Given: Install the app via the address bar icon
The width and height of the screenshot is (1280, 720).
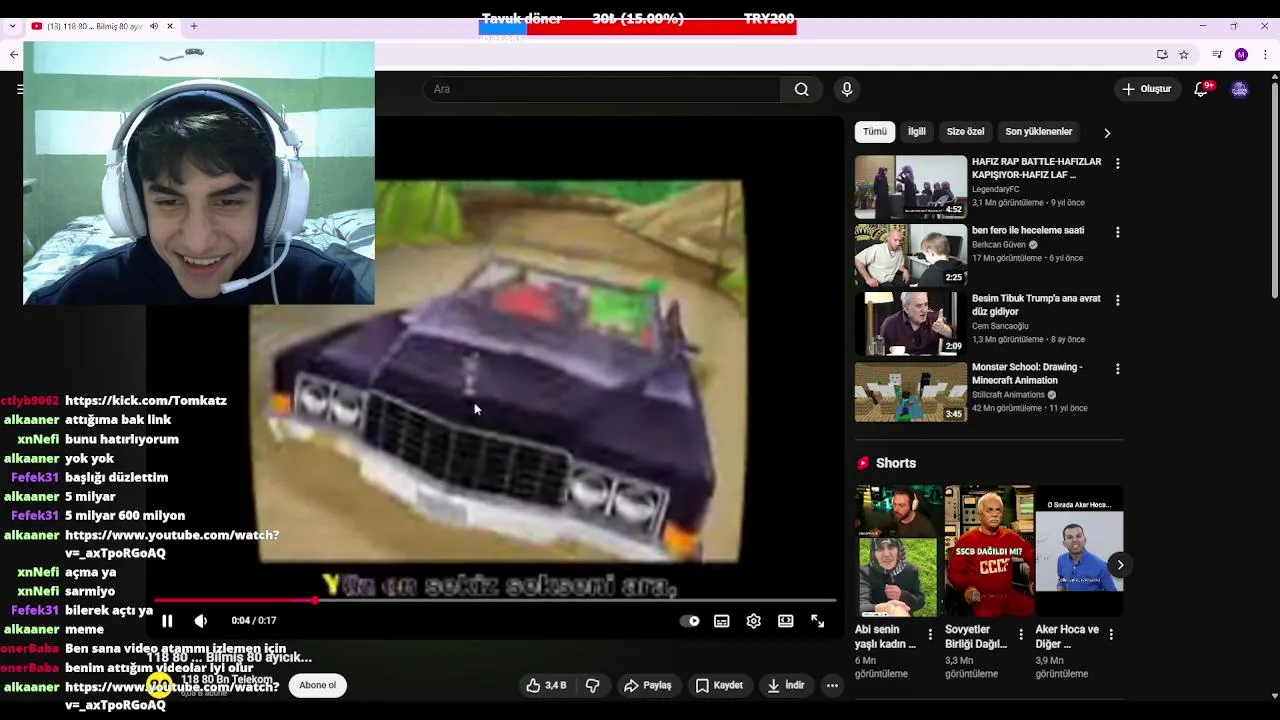Looking at the screenshot, I should 1162,55.
